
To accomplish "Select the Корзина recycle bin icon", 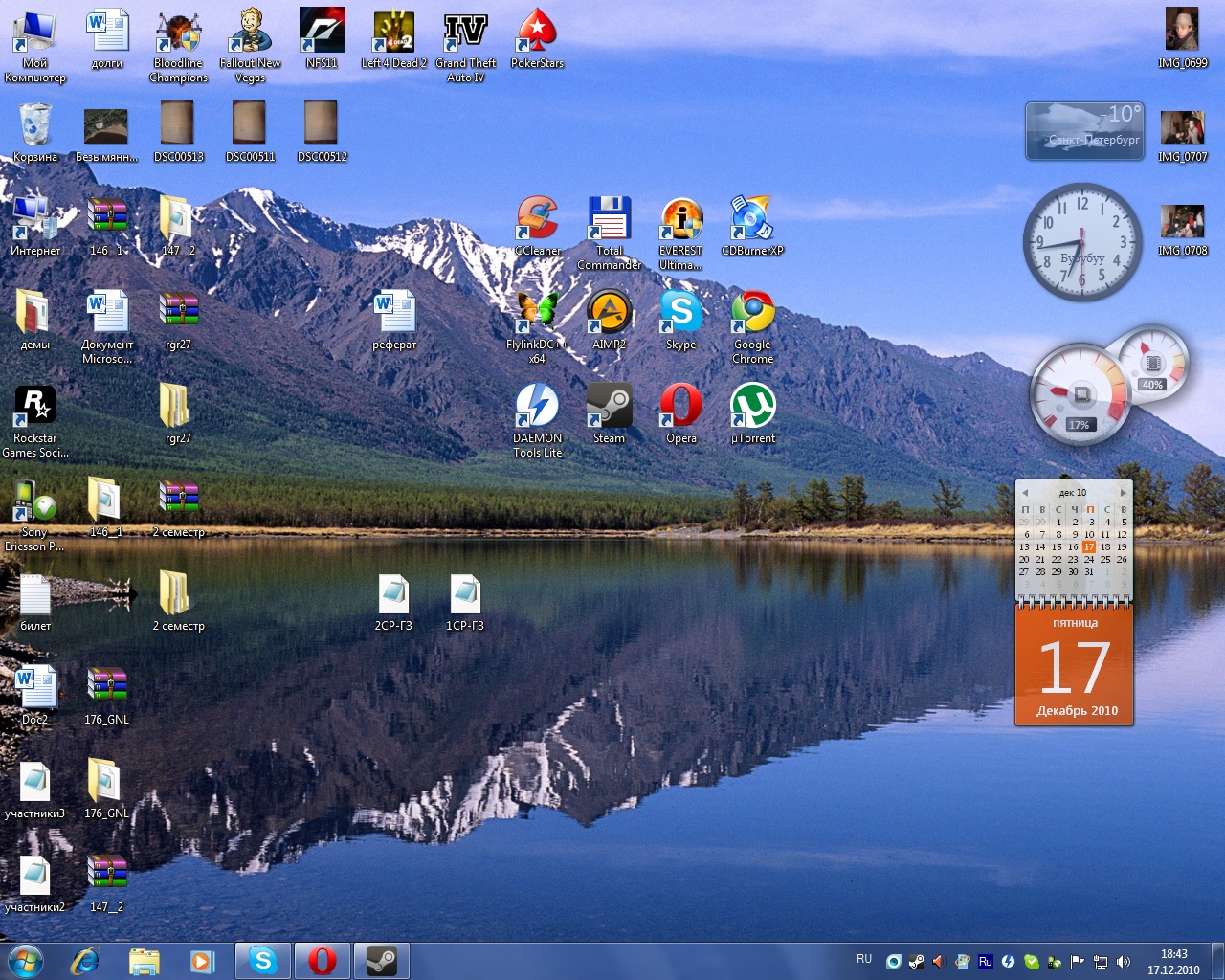I will click(x=35, y=132).
